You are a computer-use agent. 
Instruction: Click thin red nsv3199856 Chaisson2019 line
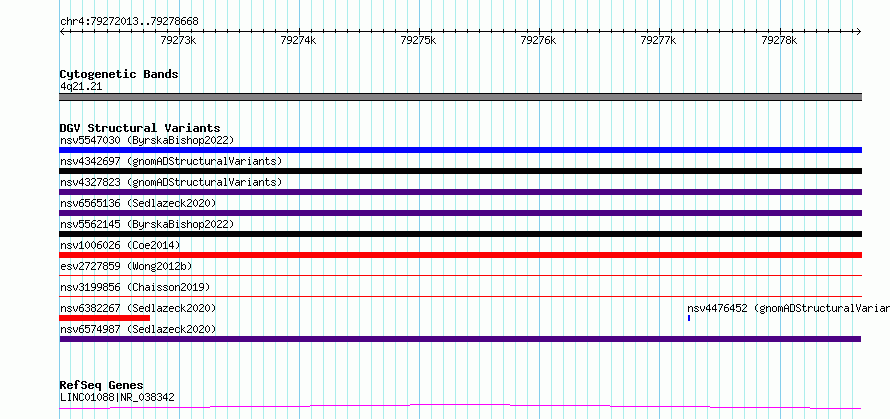pos(460,296)
